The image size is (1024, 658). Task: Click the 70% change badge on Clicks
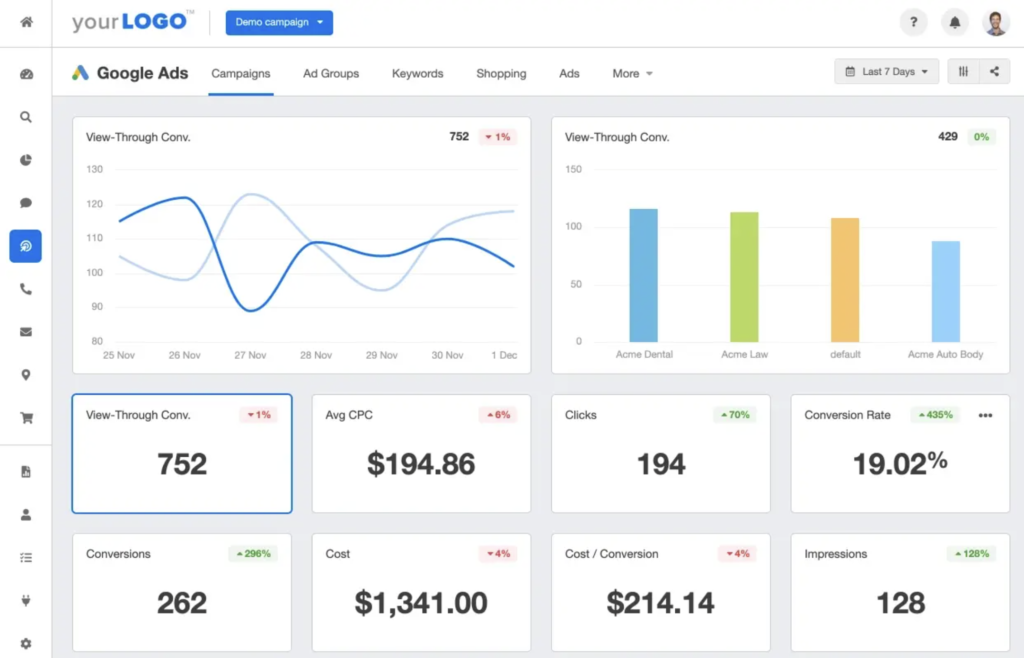click(735, 415)
